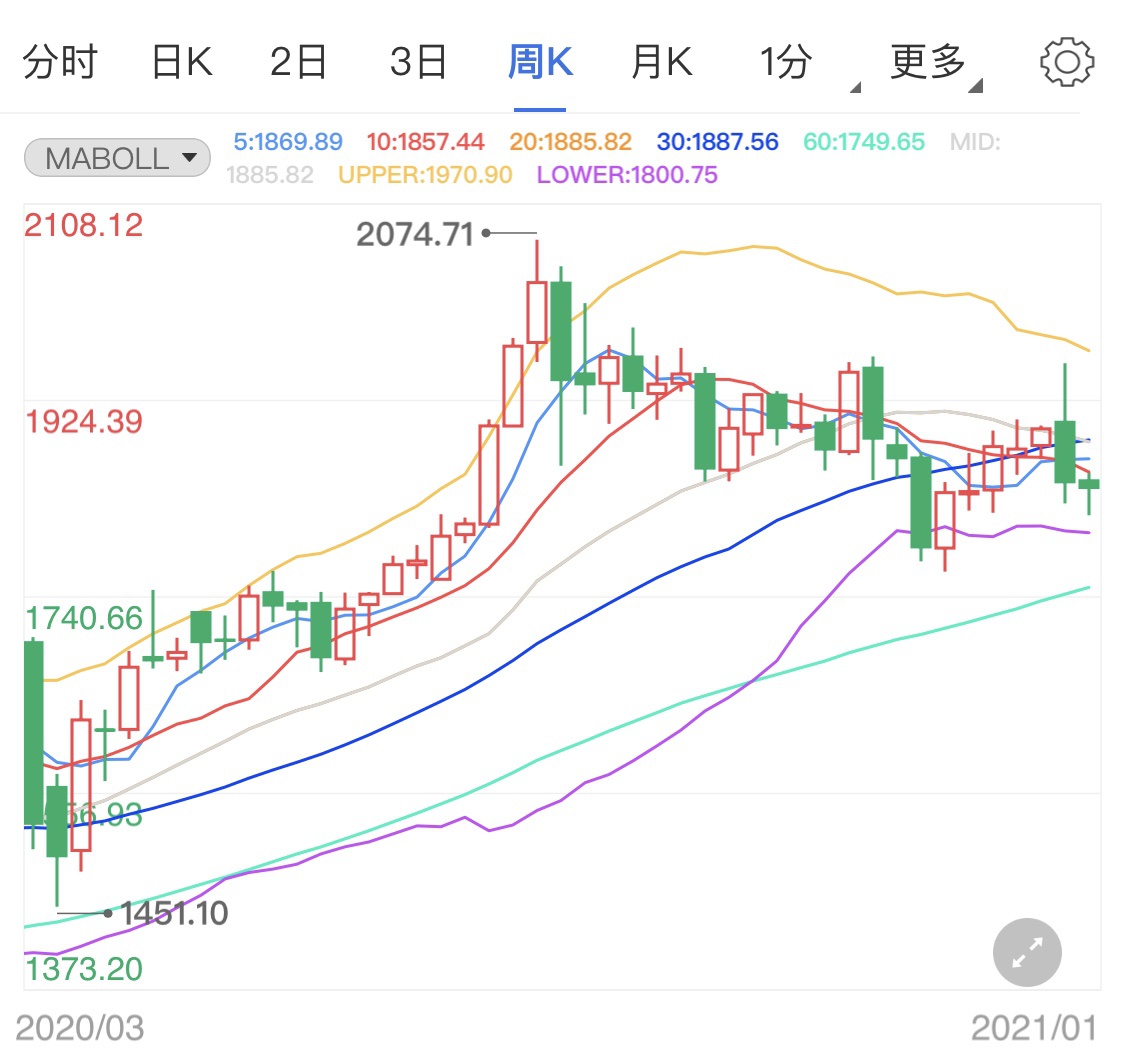Click the 60-period MA value label
The width and height of the screenshot is (1125, 1063).
[863, 142]
